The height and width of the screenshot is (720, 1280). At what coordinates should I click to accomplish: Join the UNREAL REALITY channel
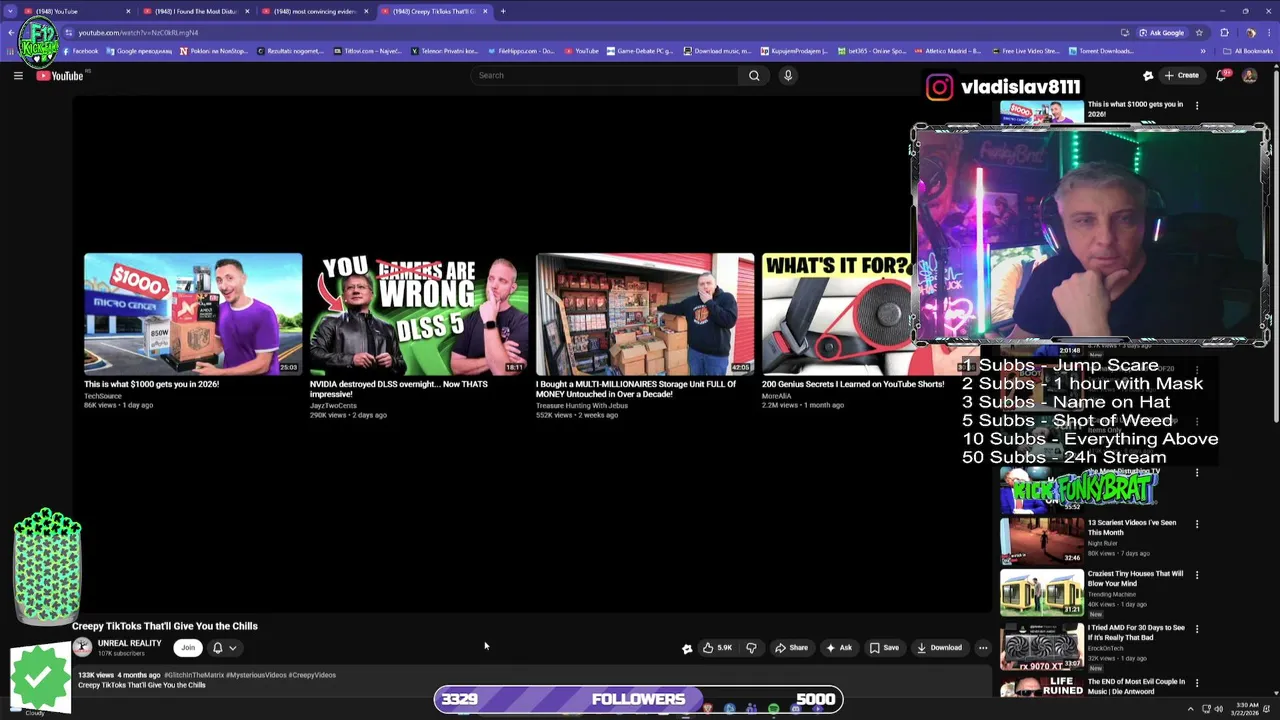pyautogui.click(x=188, y=648)
